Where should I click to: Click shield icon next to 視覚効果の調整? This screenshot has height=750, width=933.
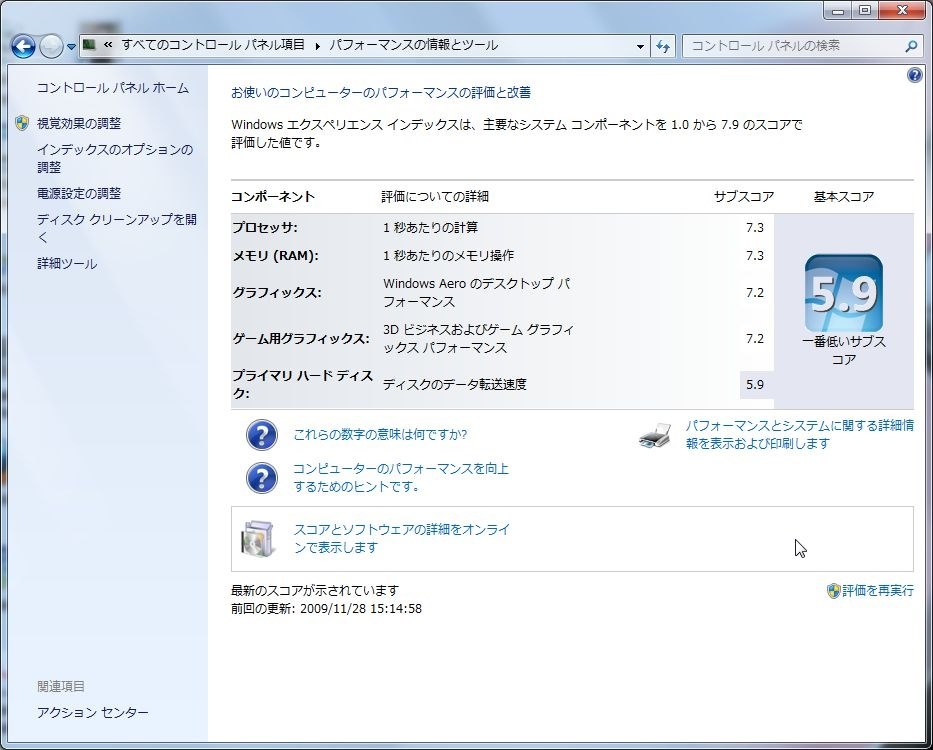point(22,123)
